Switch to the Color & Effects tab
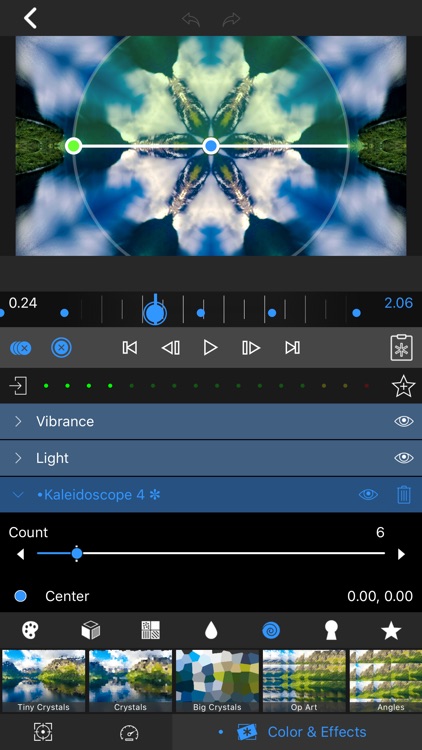Screen dimensions: 422x750 297,732
